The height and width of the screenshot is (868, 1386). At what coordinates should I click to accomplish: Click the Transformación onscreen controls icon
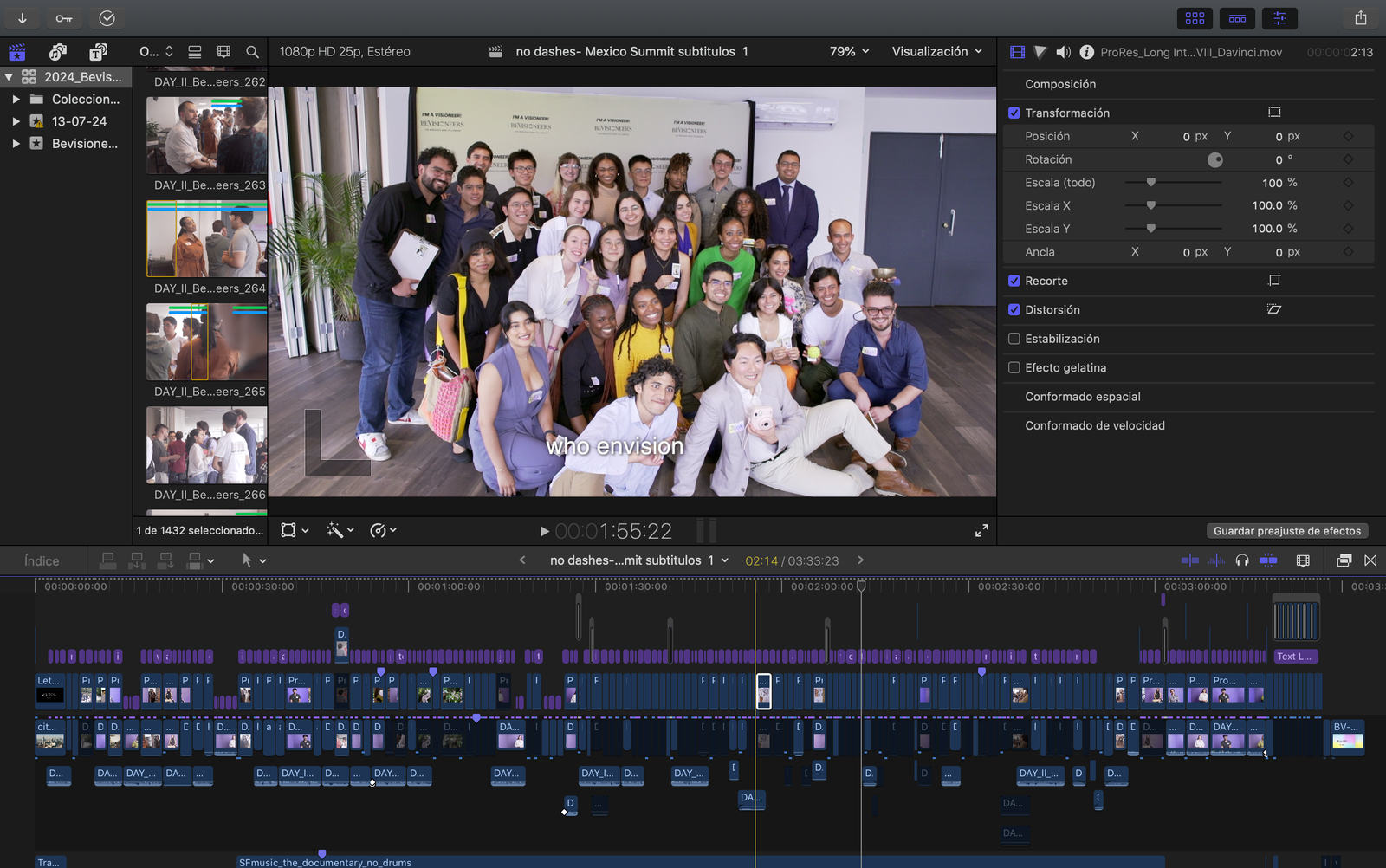point(1274,112)
